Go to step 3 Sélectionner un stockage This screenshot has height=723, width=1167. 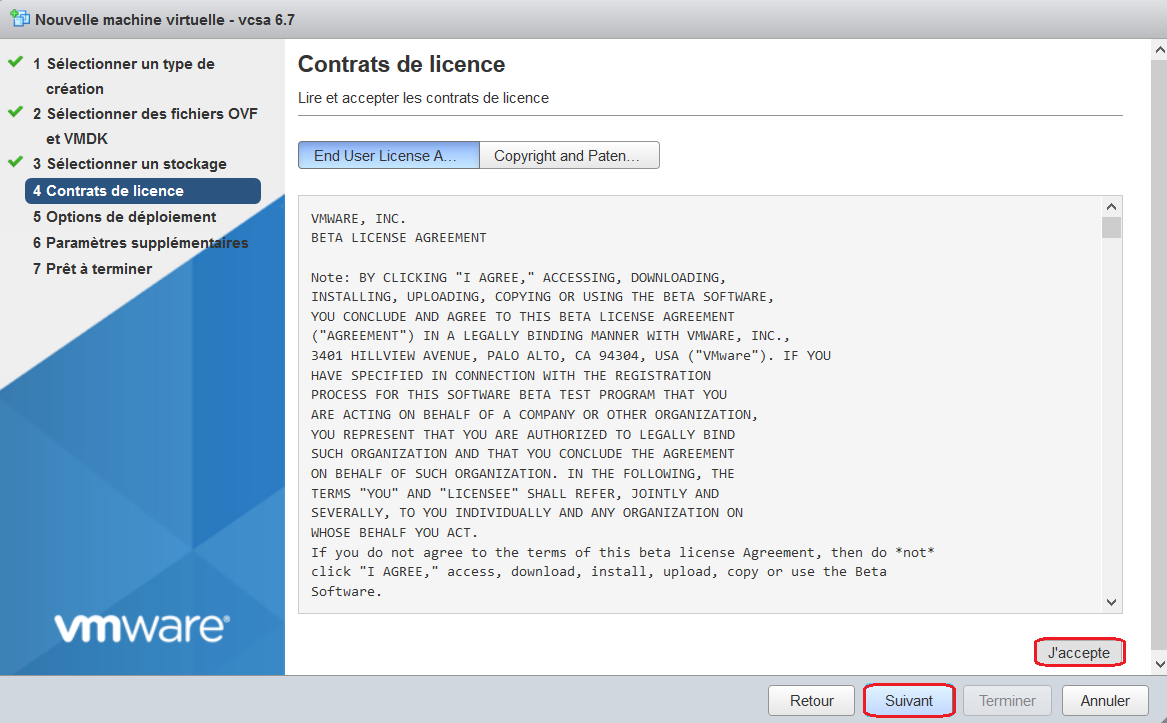pos(130,164)
